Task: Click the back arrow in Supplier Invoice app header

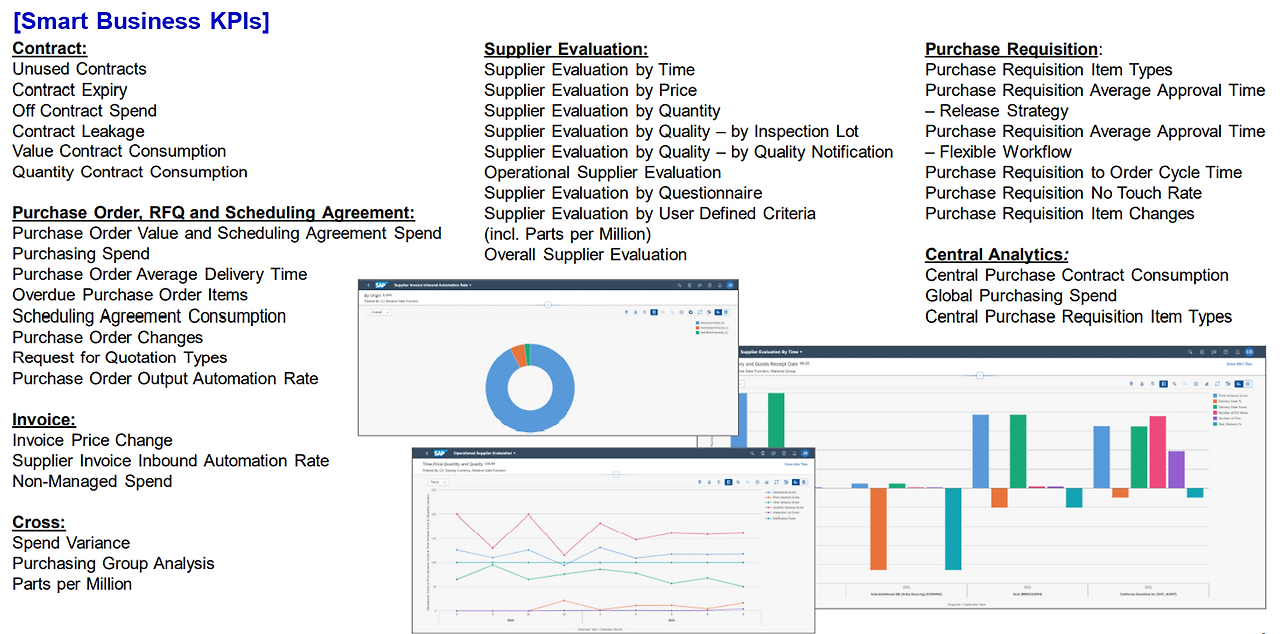Action: pyautogui.click(x=368, y=283)
